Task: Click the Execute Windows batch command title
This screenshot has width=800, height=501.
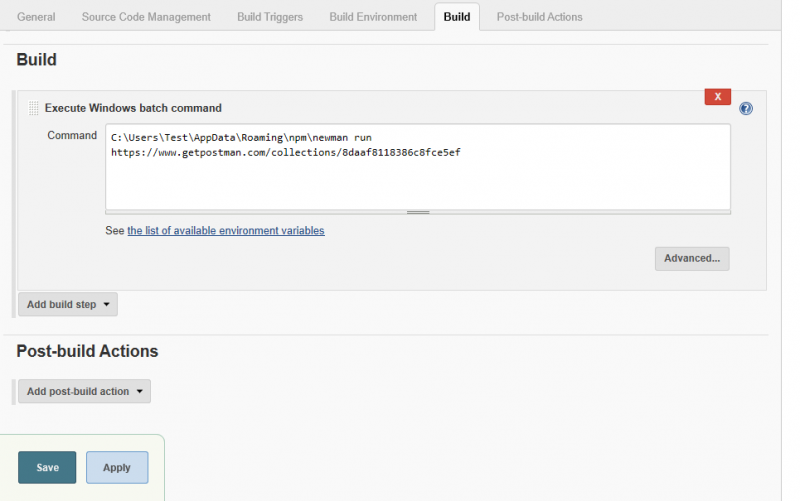Action: [x=133, y=108]
